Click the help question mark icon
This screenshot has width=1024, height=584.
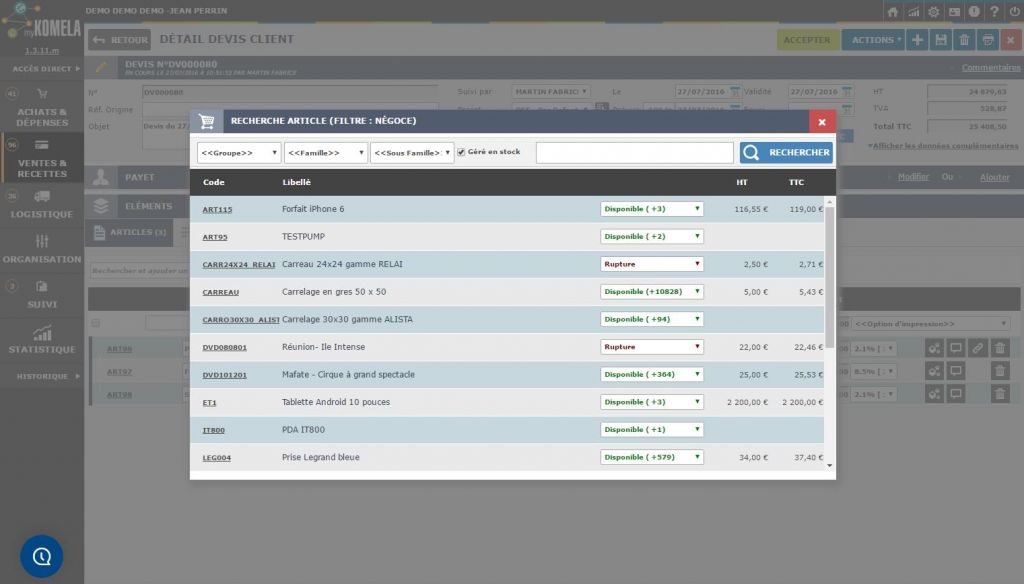(993, 11)
